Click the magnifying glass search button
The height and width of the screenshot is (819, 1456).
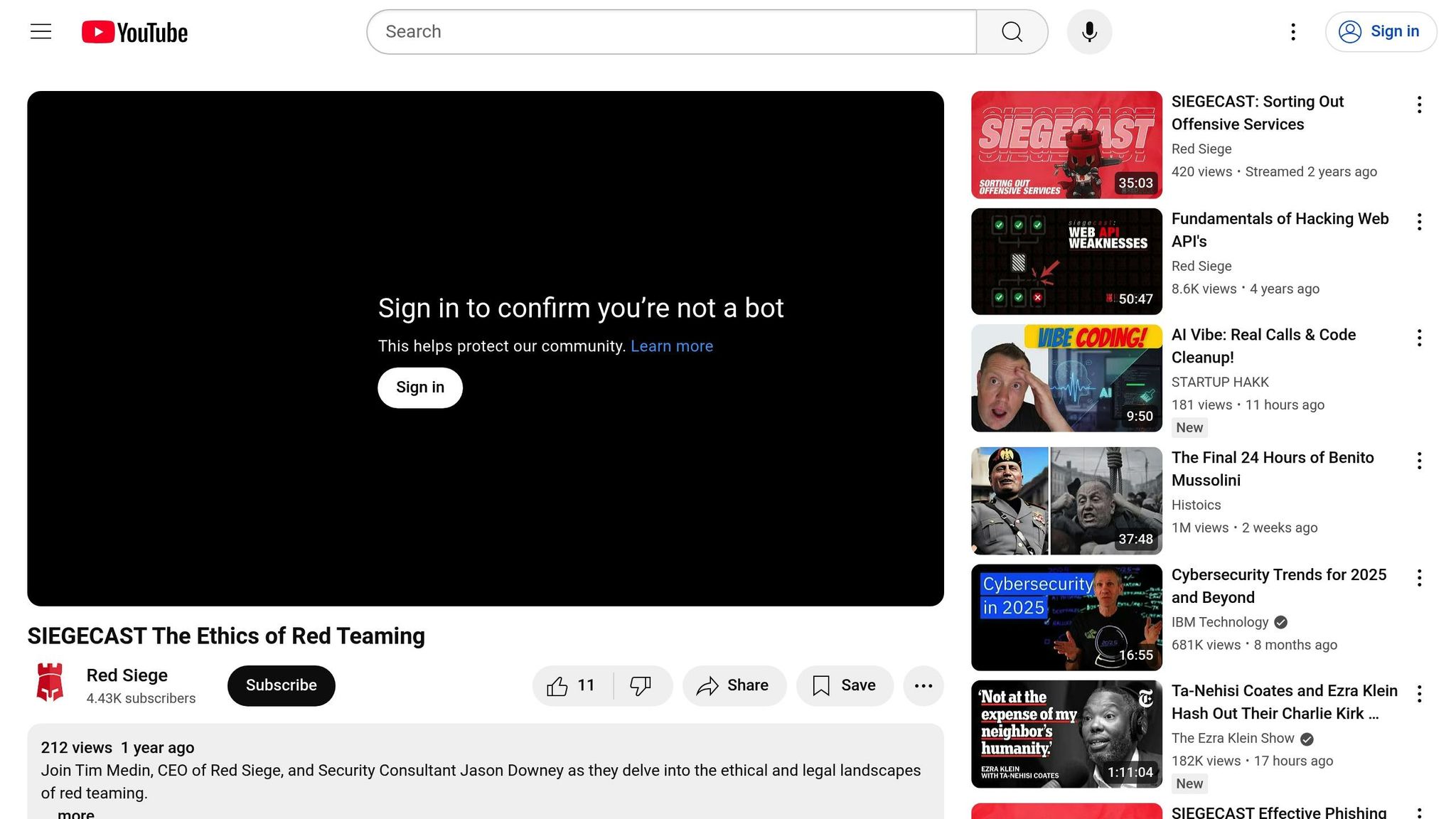(1012, 32)
